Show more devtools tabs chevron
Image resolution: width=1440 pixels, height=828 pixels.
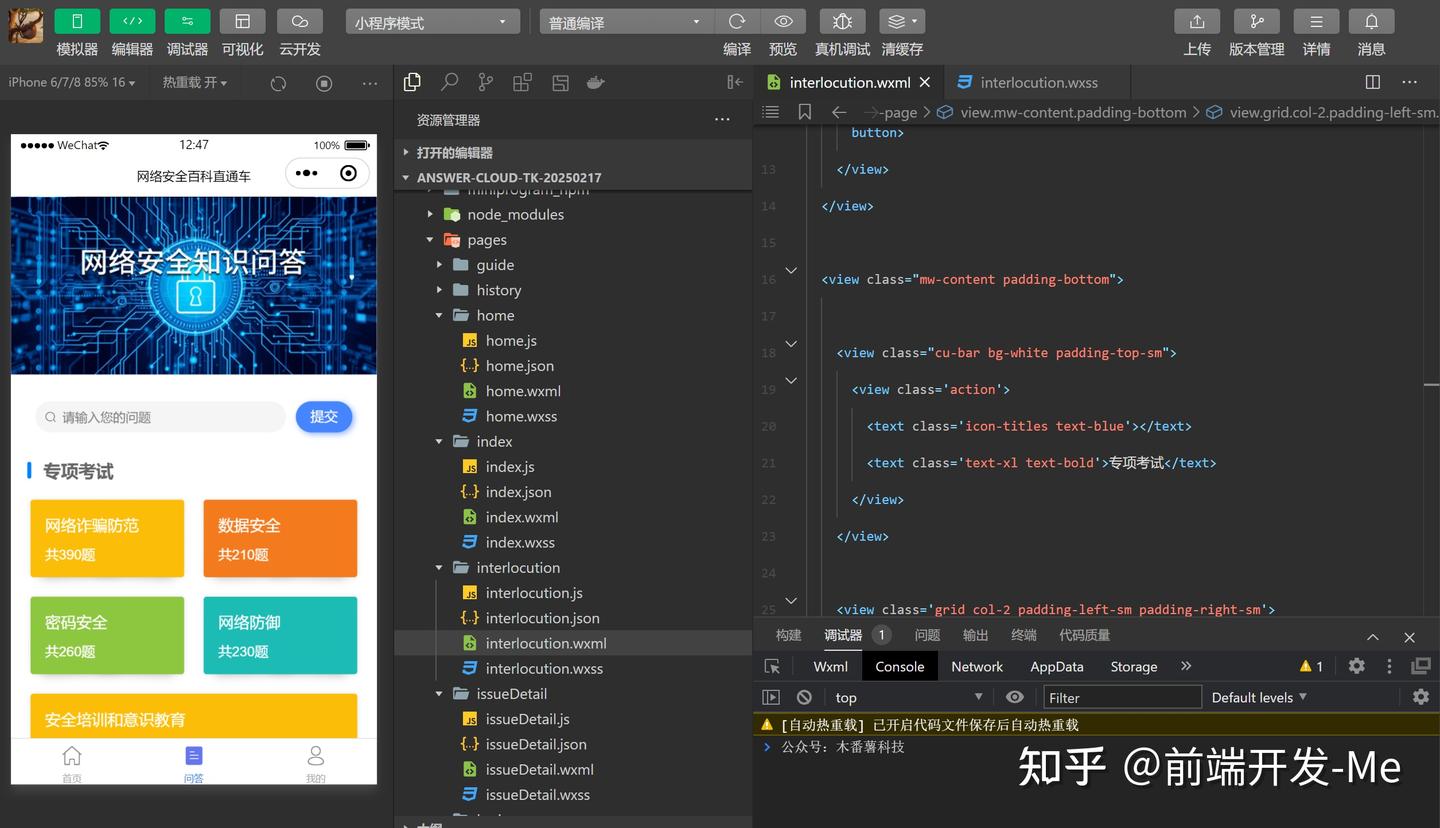pos(1186,666)
